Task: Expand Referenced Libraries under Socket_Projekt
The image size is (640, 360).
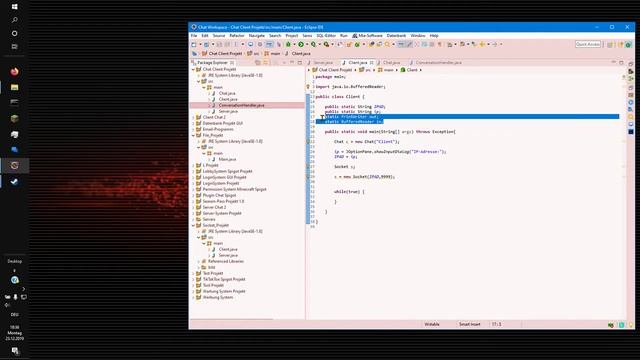Action: 199,261
